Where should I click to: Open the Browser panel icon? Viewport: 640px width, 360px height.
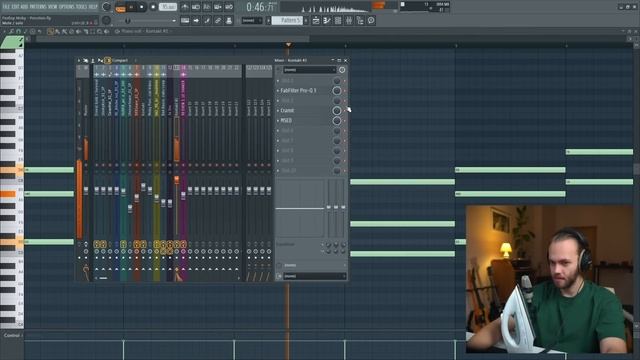tap(360, 20)
